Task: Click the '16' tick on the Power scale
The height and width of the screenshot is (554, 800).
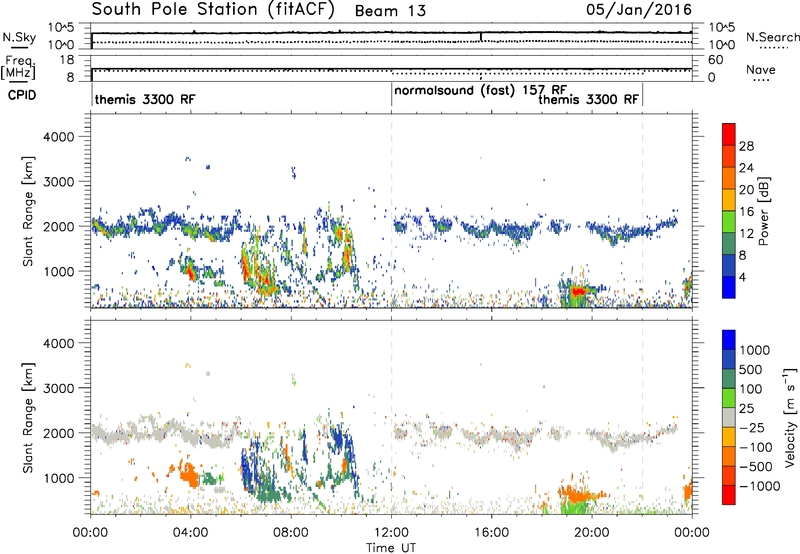Action: [x=746, y=212]
